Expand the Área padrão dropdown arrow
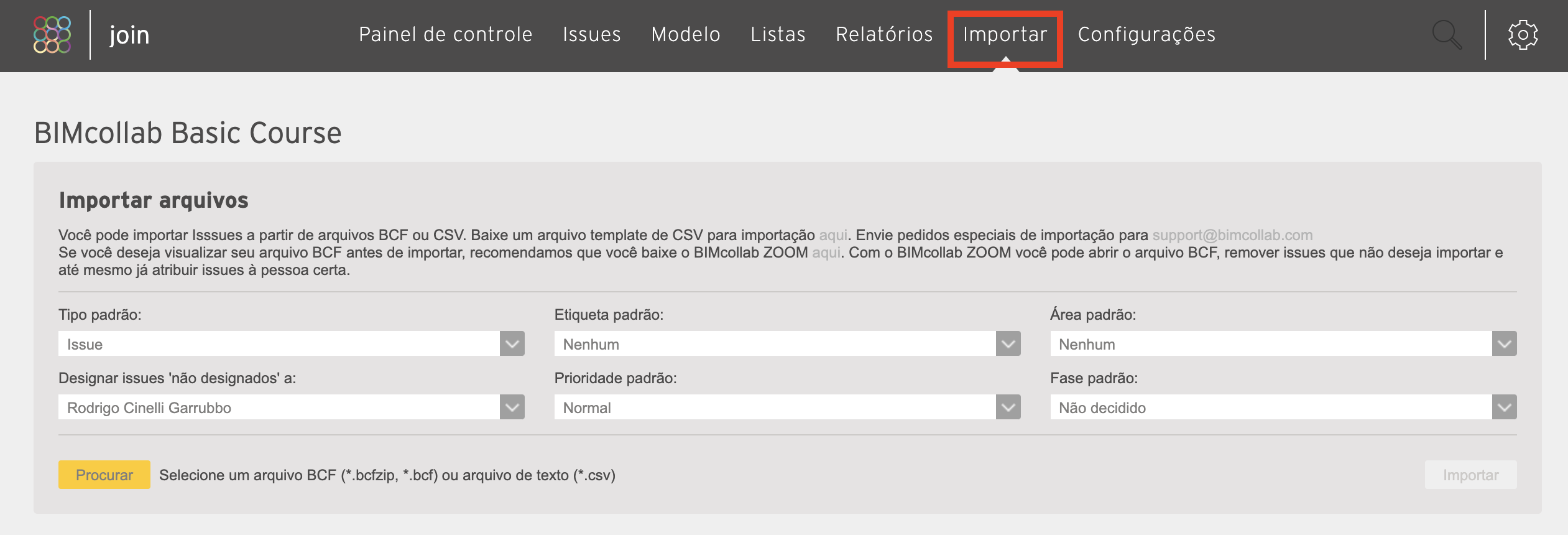 coord(1504,343)
